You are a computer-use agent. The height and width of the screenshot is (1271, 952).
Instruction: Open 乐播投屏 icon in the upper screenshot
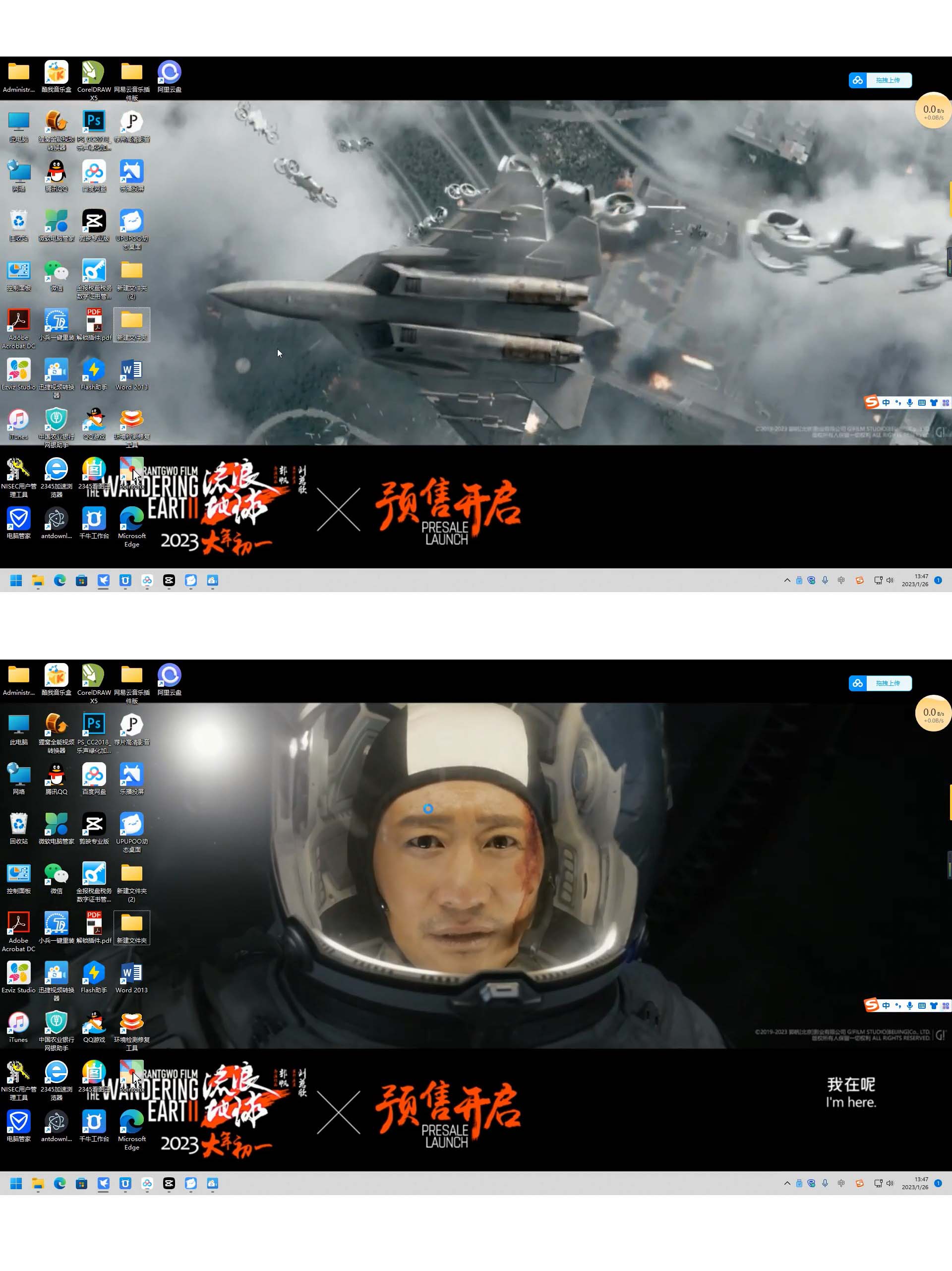(x=131, y=175)
